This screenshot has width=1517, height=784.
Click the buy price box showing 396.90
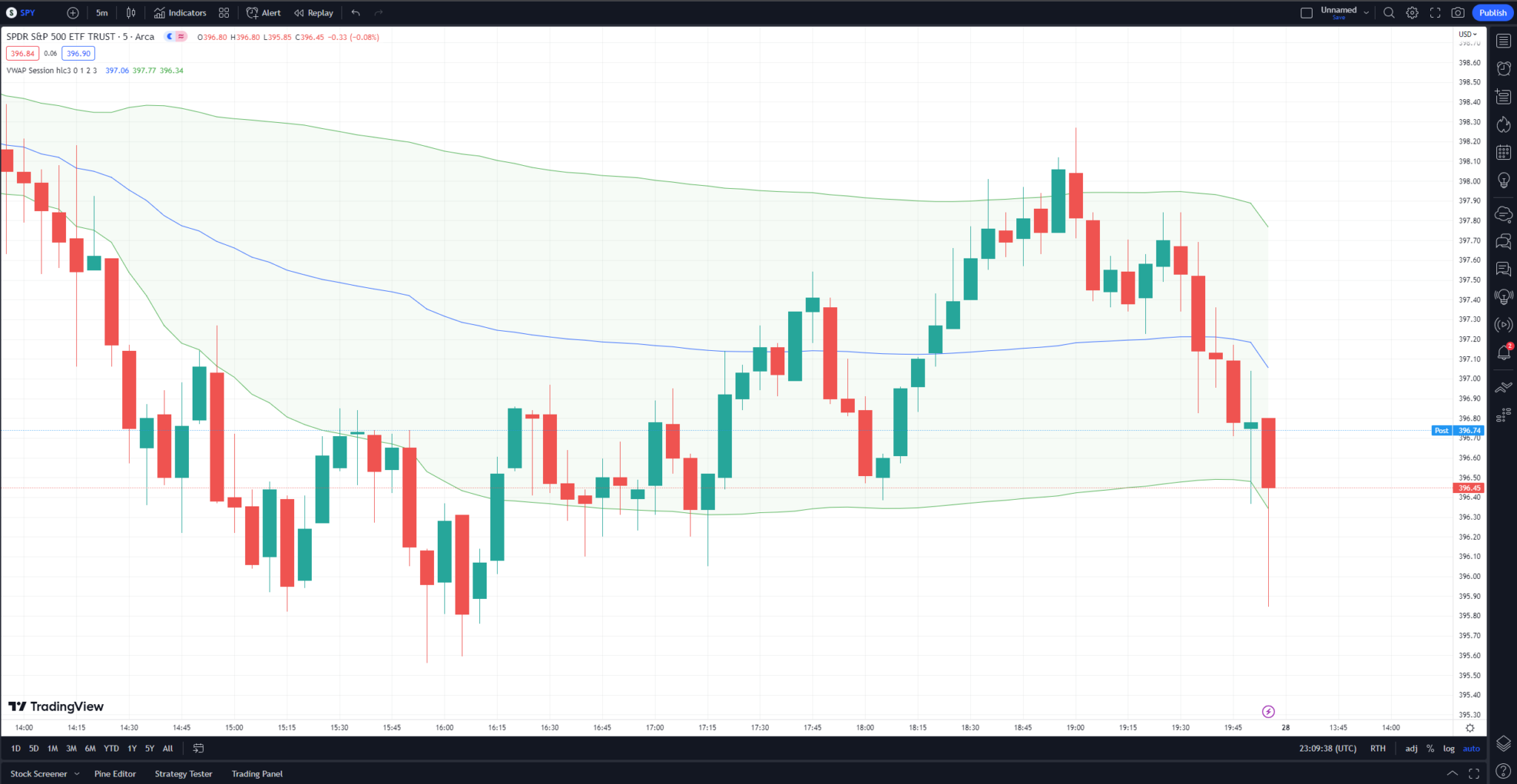tap(78, 53)
